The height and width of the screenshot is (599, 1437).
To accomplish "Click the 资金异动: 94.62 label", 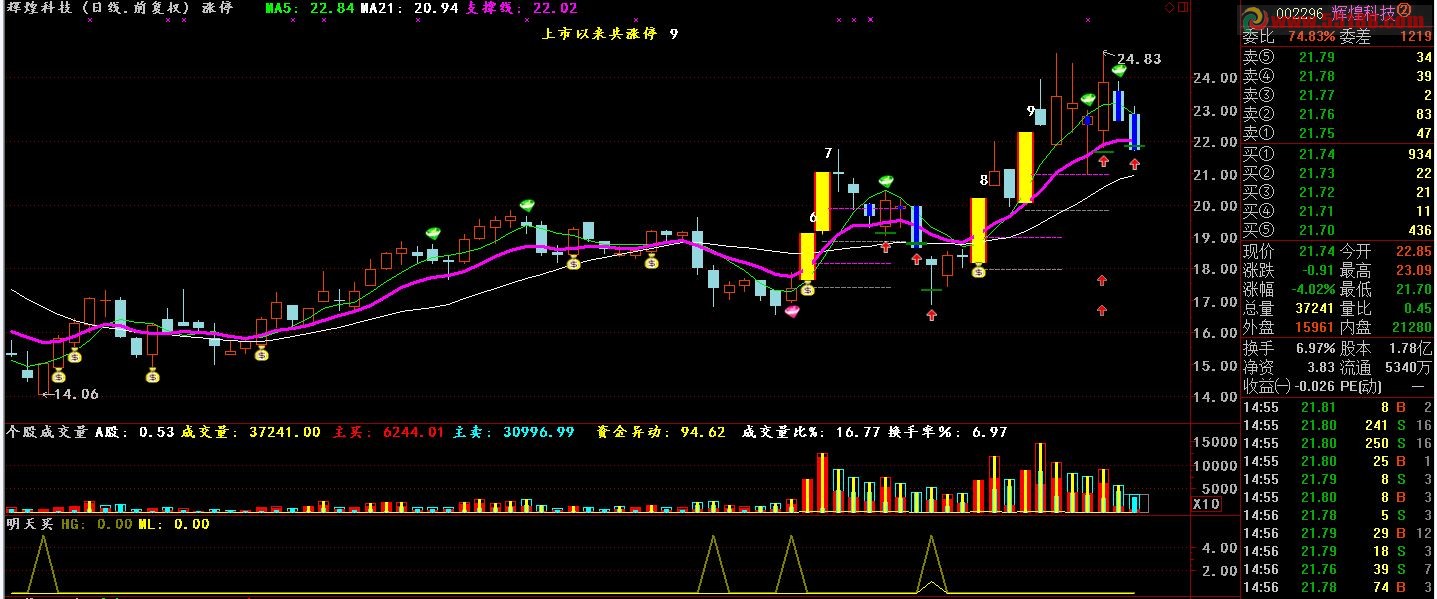I will pyautogui.click(x=661, y=432).
